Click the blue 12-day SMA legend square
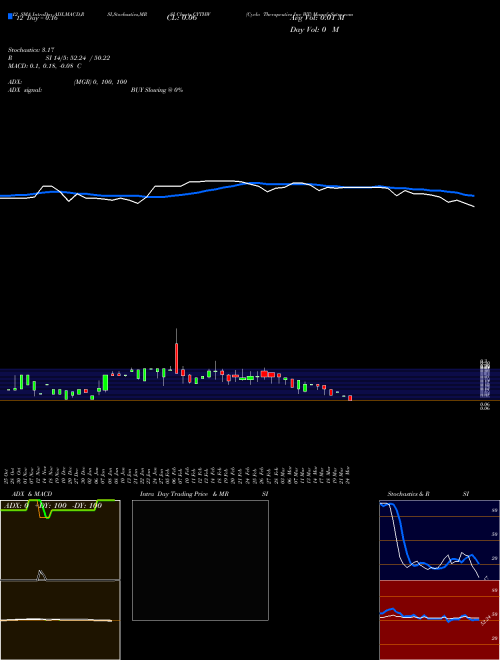Image resolution: width=500 pixels, height=660 pixels. (x=10, y=16)
